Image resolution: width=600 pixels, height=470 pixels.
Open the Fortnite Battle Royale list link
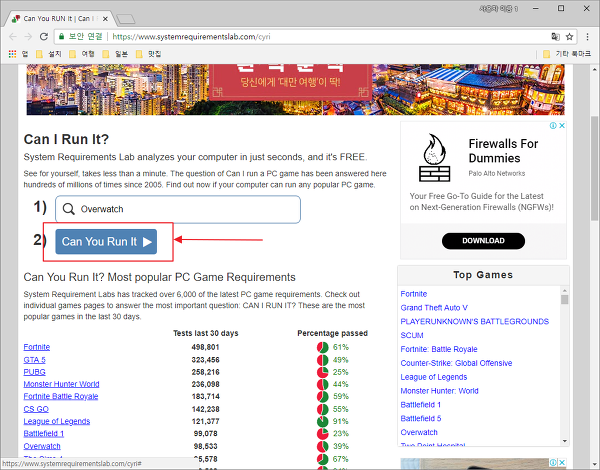click(x=61, y=396)
